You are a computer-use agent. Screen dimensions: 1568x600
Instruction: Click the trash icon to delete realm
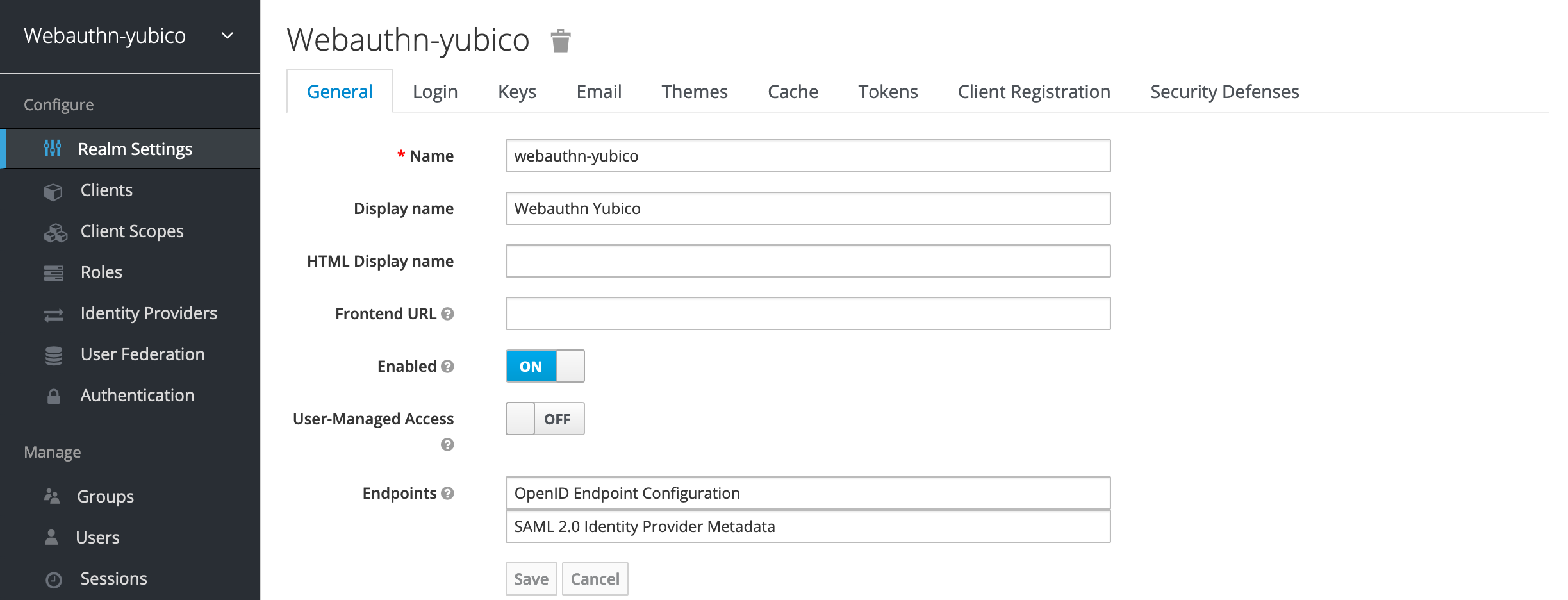560,41
